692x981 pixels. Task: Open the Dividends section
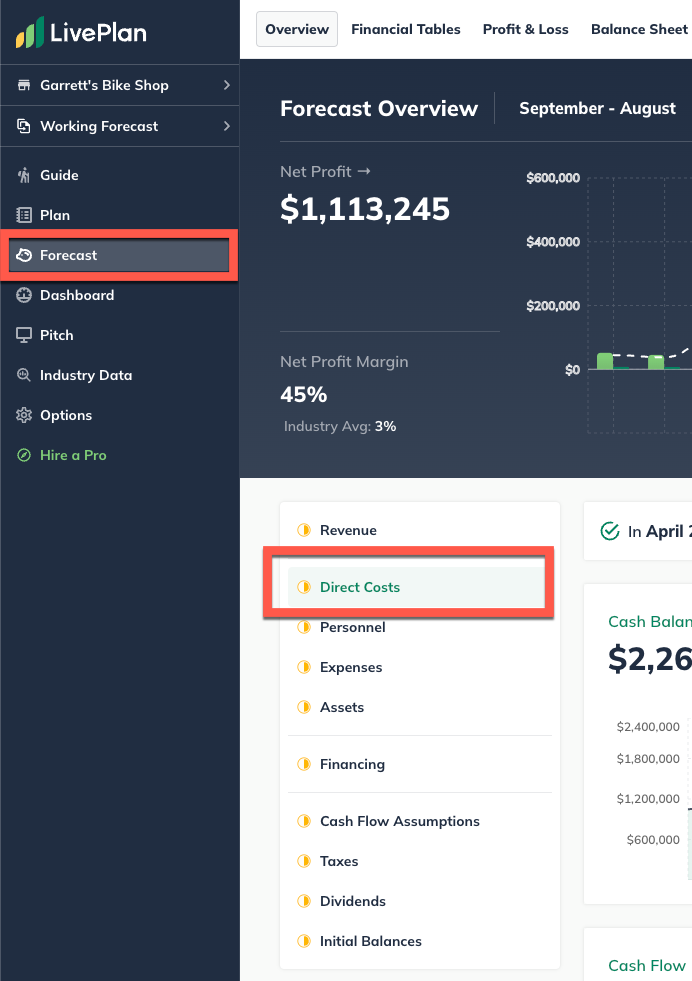coord(420,901)
